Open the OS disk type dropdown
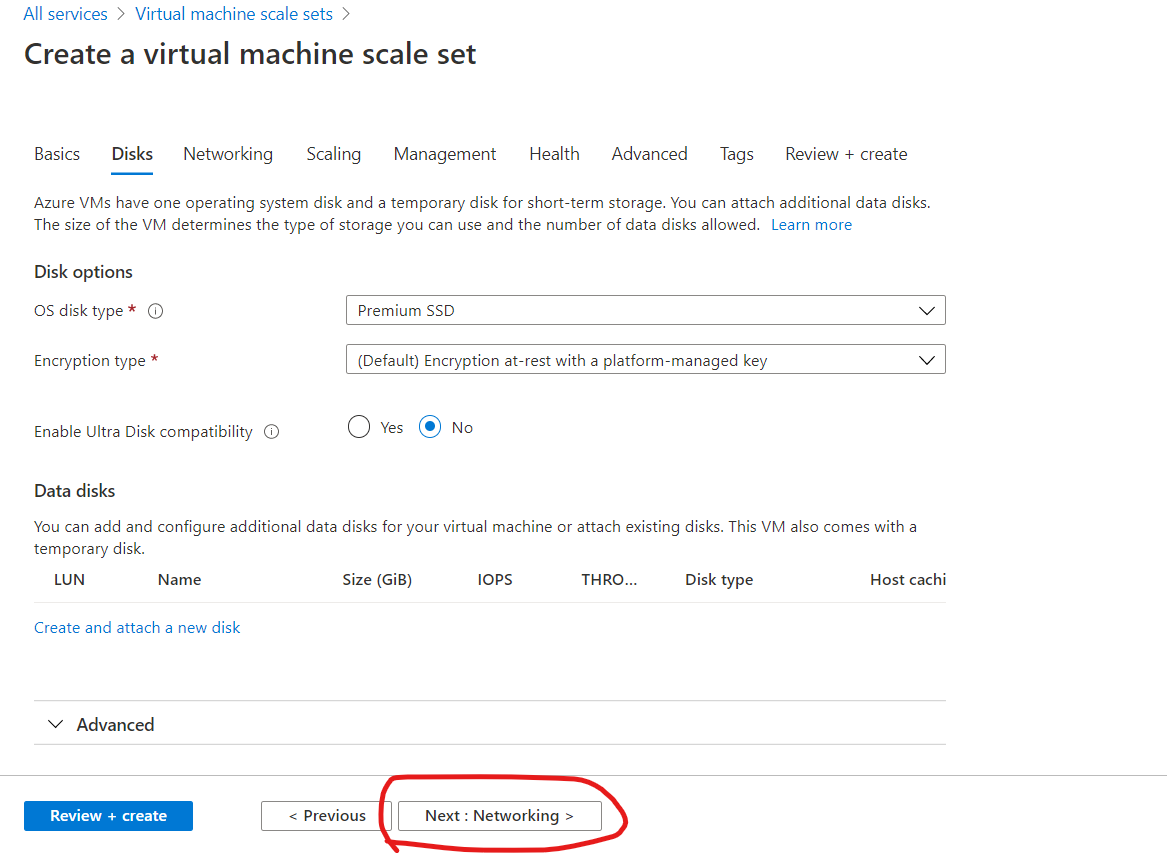Viewport: 1167px width, 854px height. click(x=645, y=310)
